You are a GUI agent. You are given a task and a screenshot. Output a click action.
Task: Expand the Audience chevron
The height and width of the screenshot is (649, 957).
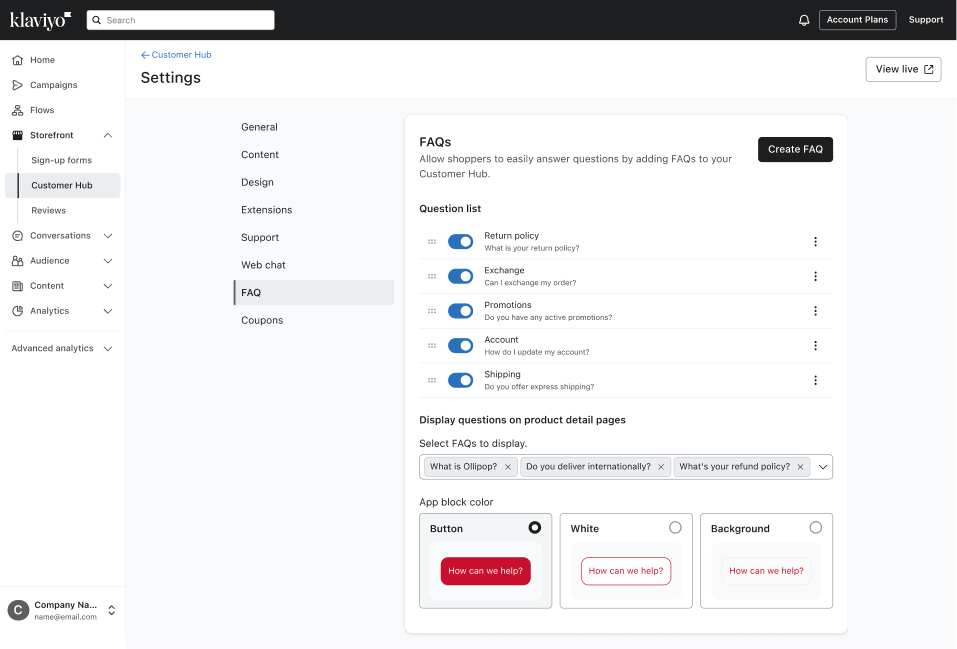tap(108, 261)
